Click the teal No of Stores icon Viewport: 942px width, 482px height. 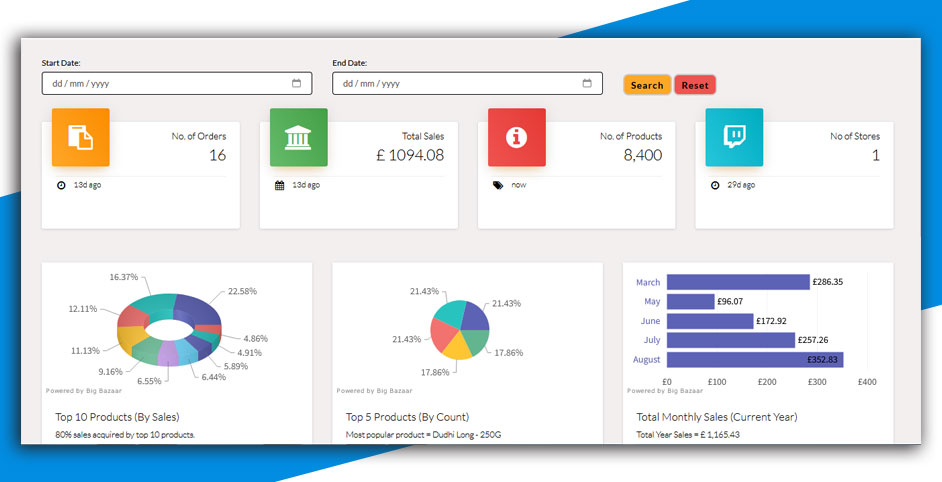tap(734, 137)
